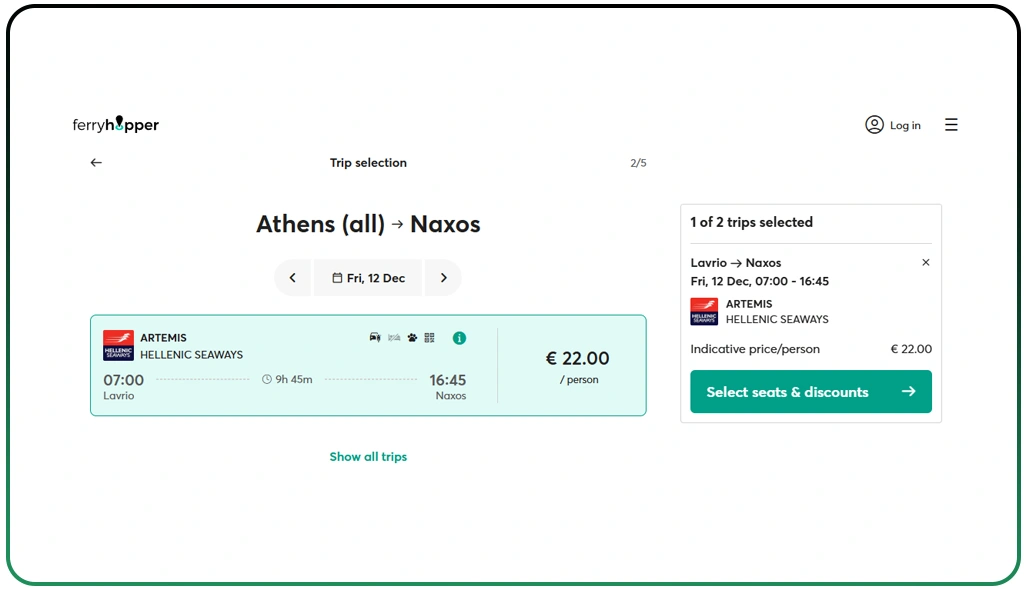Click the pets allowed paw icon

click(412, 338)
